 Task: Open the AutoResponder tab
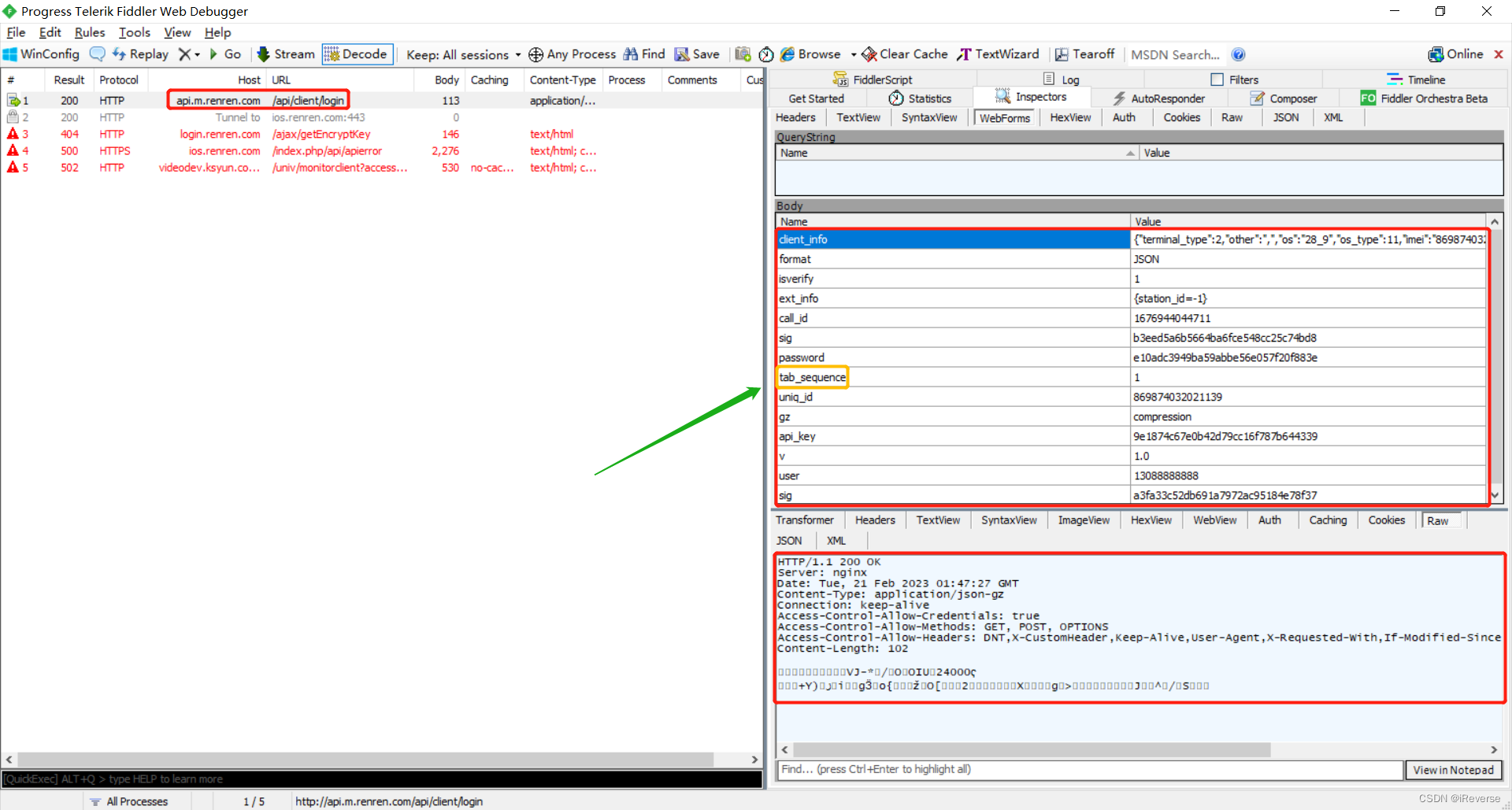[1158, 98]
